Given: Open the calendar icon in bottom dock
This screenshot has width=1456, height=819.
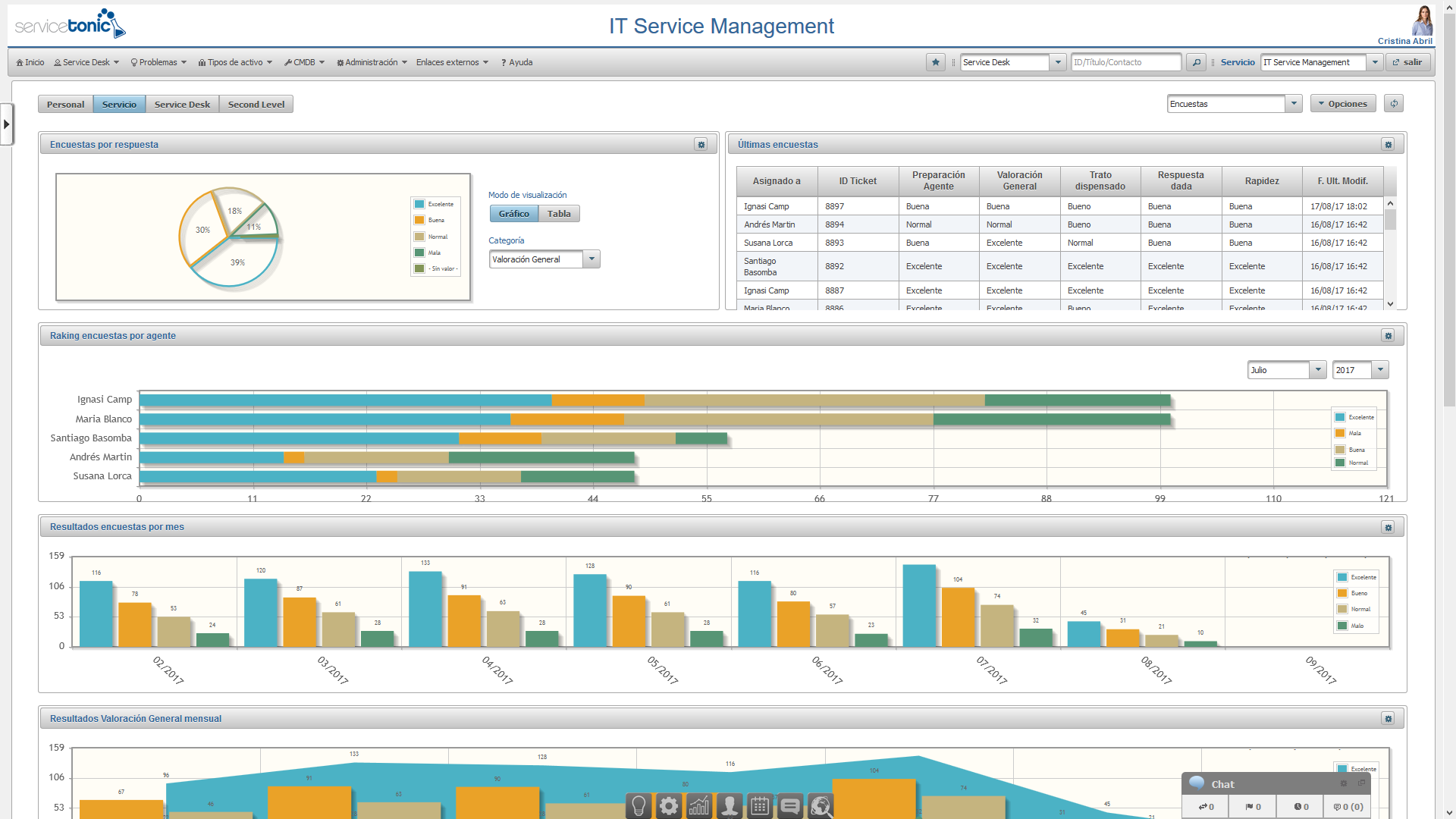Looking at the screenshot, I should pos(760,805).
